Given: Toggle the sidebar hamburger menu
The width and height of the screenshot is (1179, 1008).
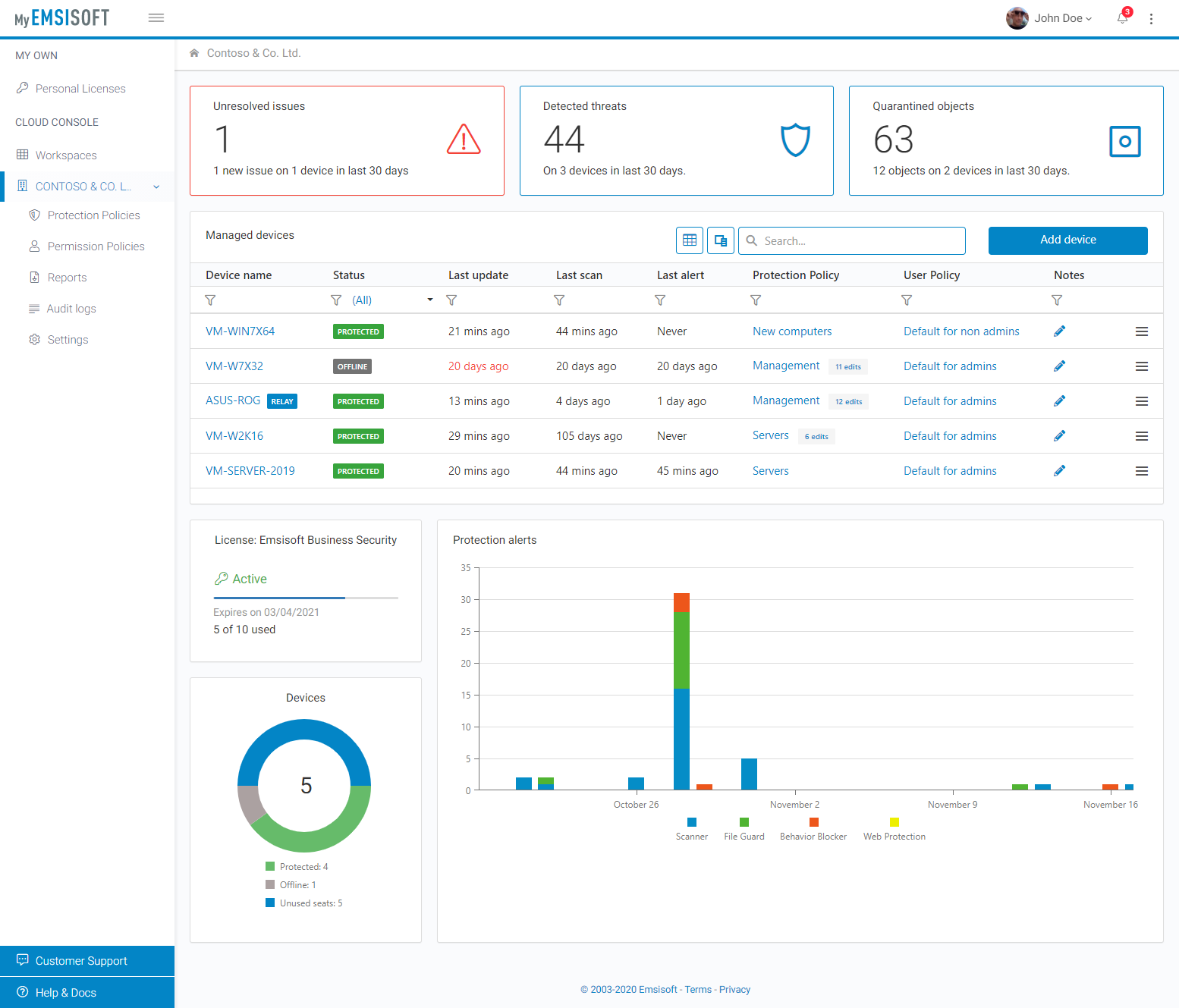Looking at the screenshot, I should [156, 18].
